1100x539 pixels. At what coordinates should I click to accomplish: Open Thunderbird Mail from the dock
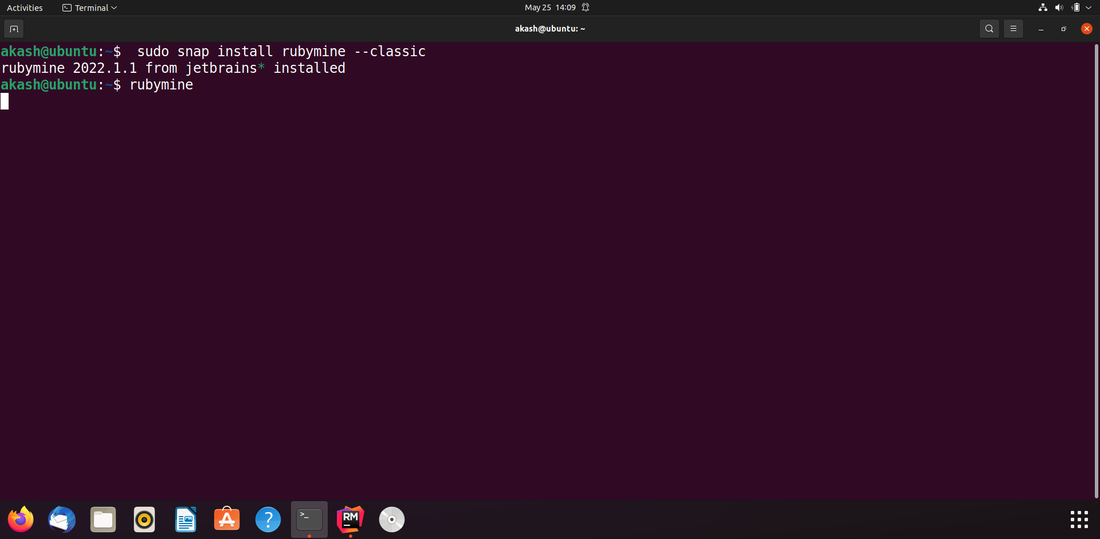click(x=62, y=519)
